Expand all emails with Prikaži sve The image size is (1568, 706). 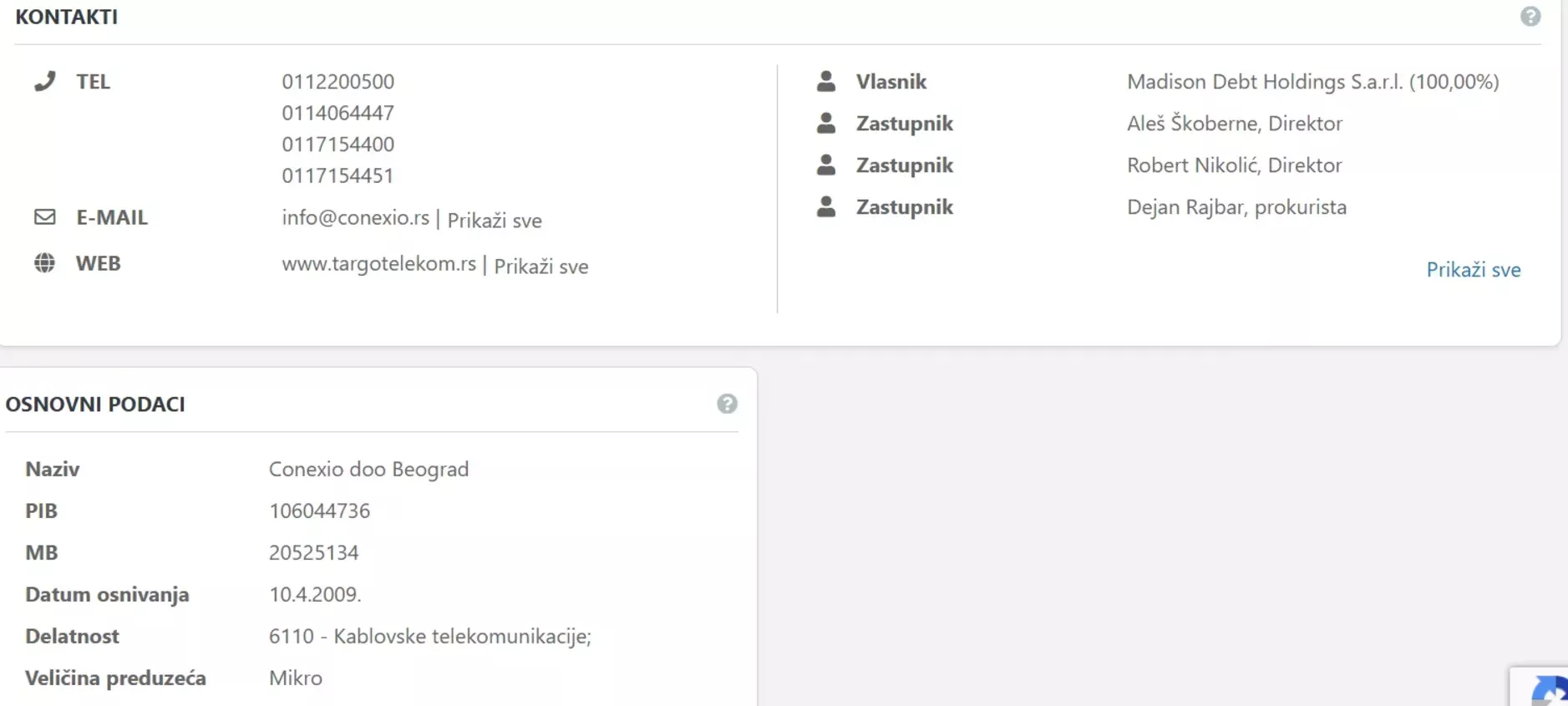tap(495, 221)
